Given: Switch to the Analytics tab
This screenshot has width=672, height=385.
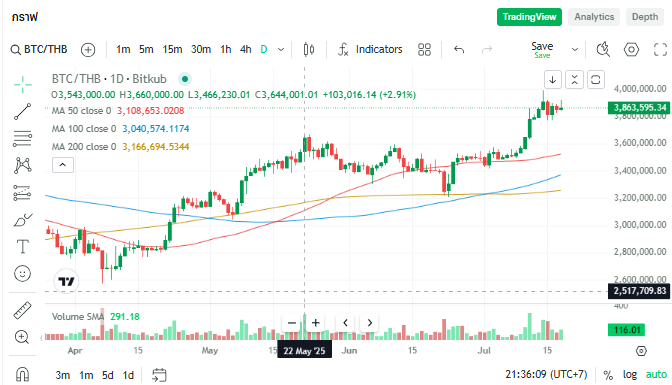Looking at the screenshot, I should (594, 17).
